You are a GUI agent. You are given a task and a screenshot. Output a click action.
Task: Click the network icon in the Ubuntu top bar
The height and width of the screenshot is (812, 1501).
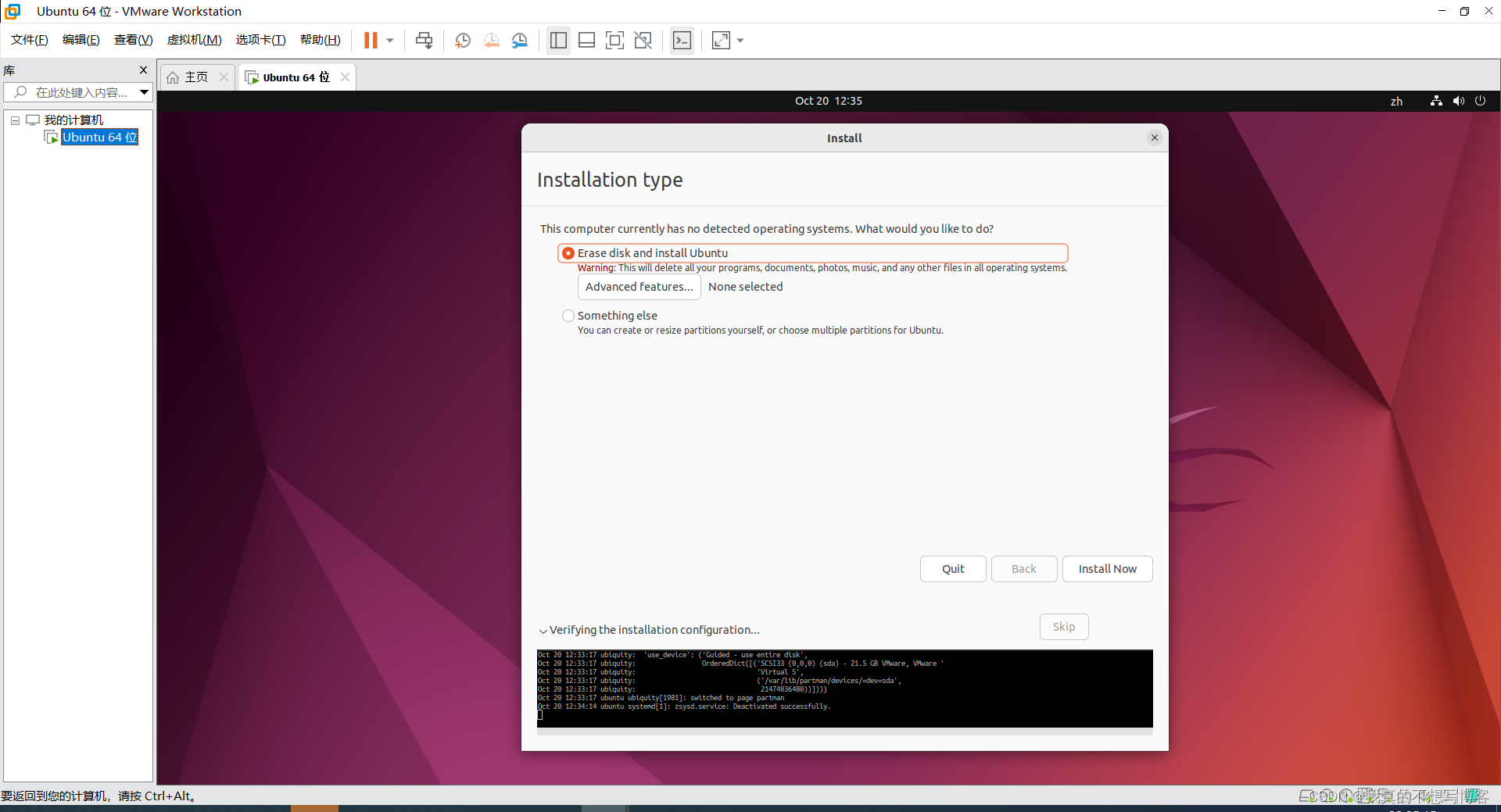point(1436,101)
